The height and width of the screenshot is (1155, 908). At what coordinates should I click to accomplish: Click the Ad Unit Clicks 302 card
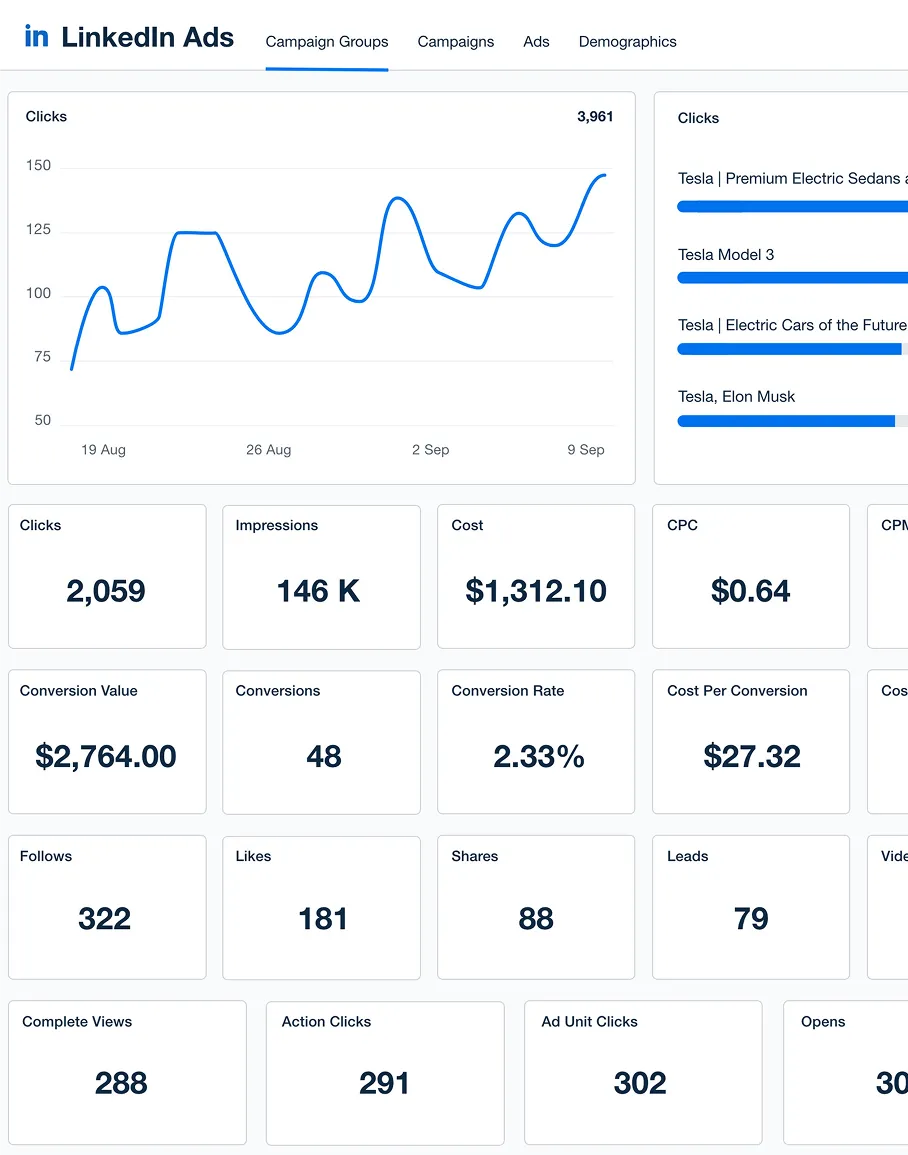pos(643,1072)
